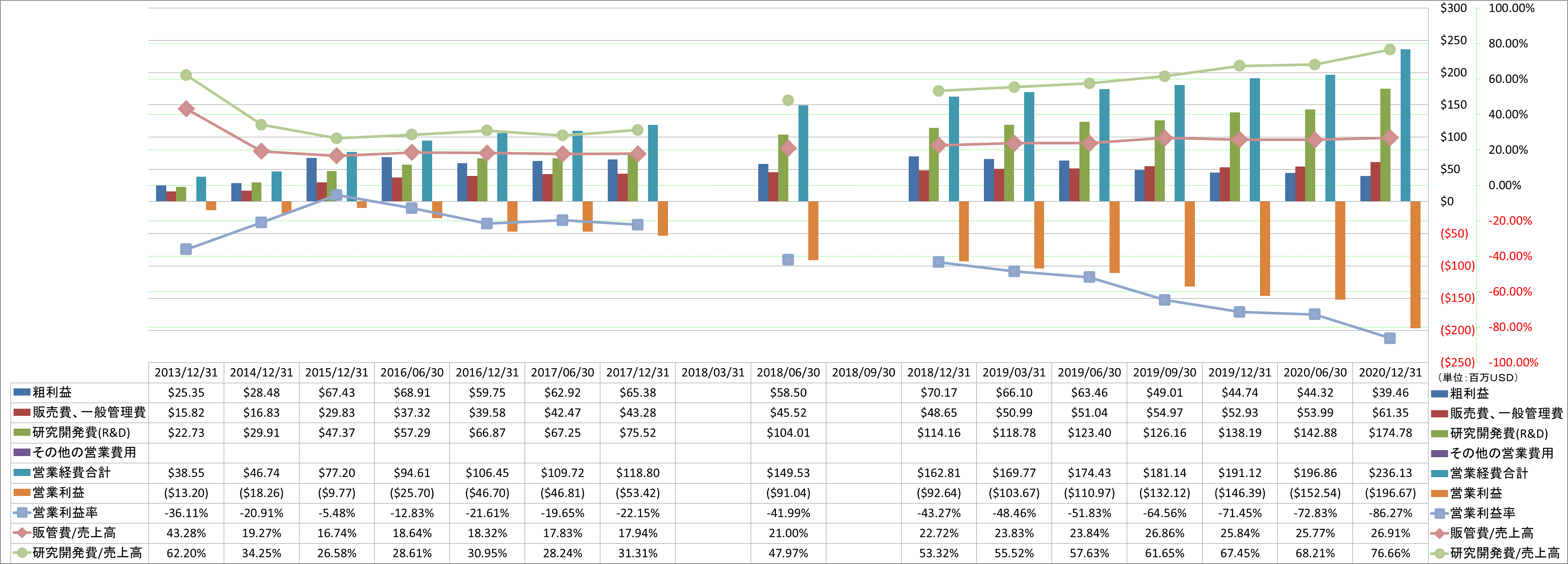Select the 2018/09/30 column header
Screen dimensions: 1568x564
click(864, 372)
